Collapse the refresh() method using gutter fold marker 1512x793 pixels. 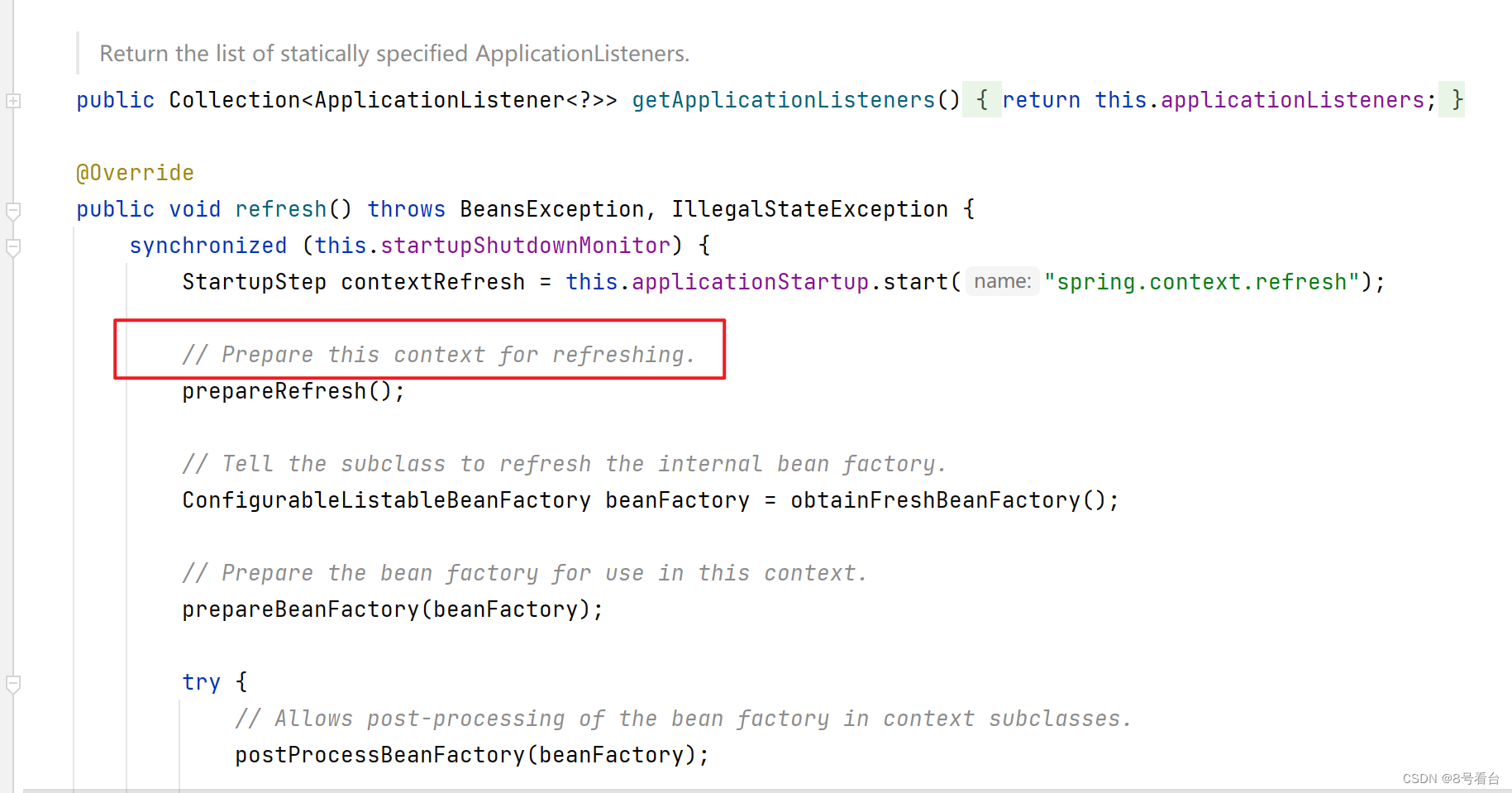point(13,211)
